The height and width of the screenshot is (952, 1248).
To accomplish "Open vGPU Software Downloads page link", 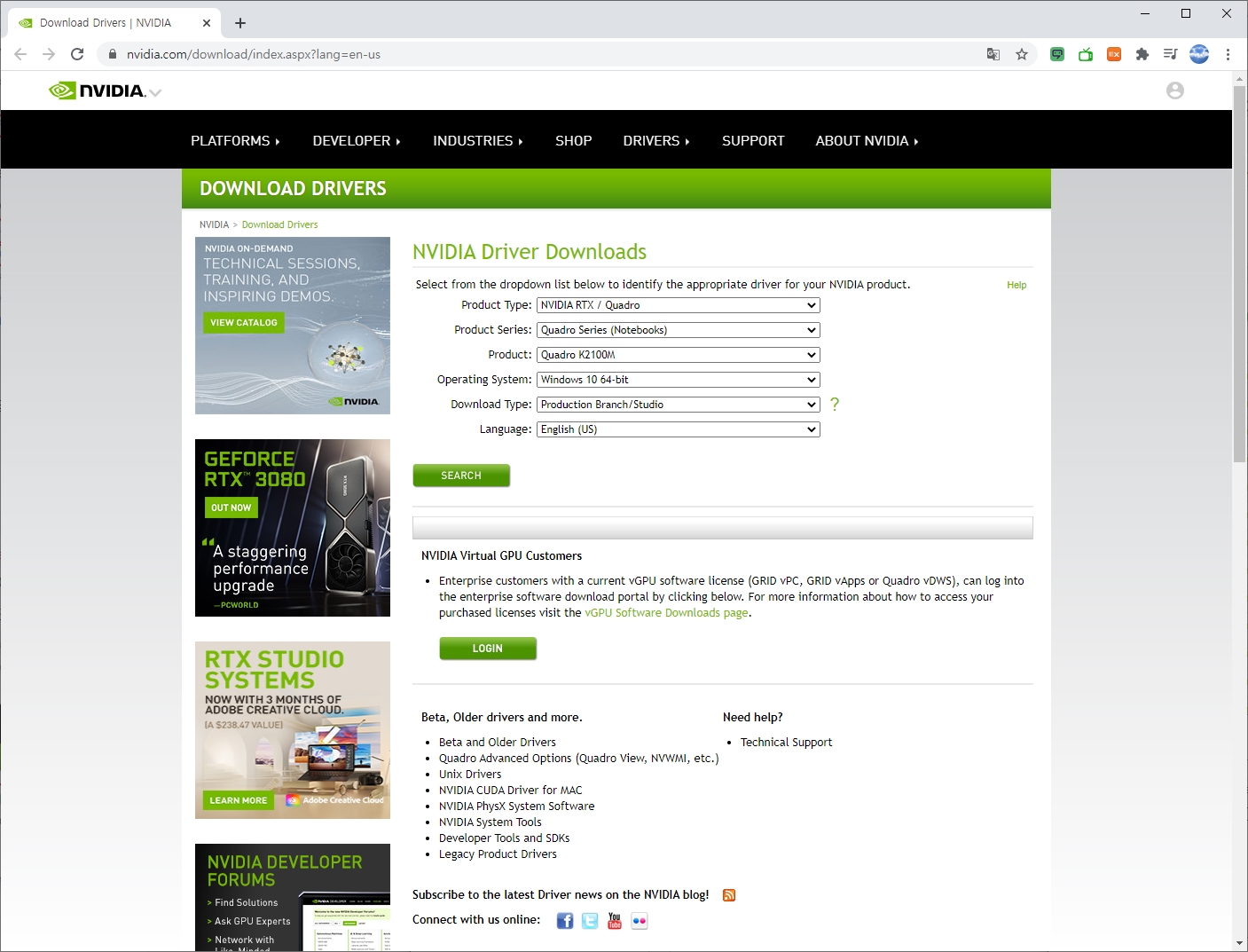I will point(667,613).
